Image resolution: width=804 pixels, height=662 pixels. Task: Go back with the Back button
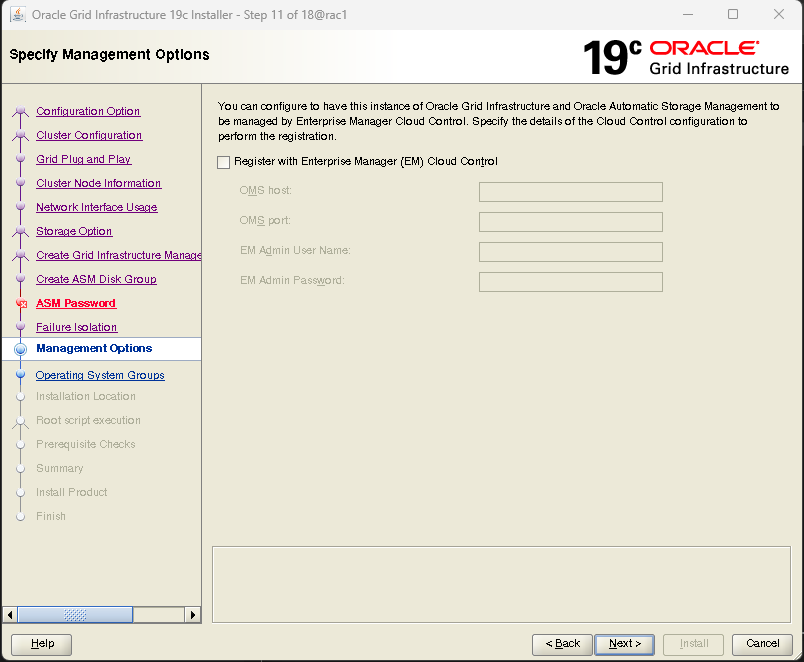point(562,644)
